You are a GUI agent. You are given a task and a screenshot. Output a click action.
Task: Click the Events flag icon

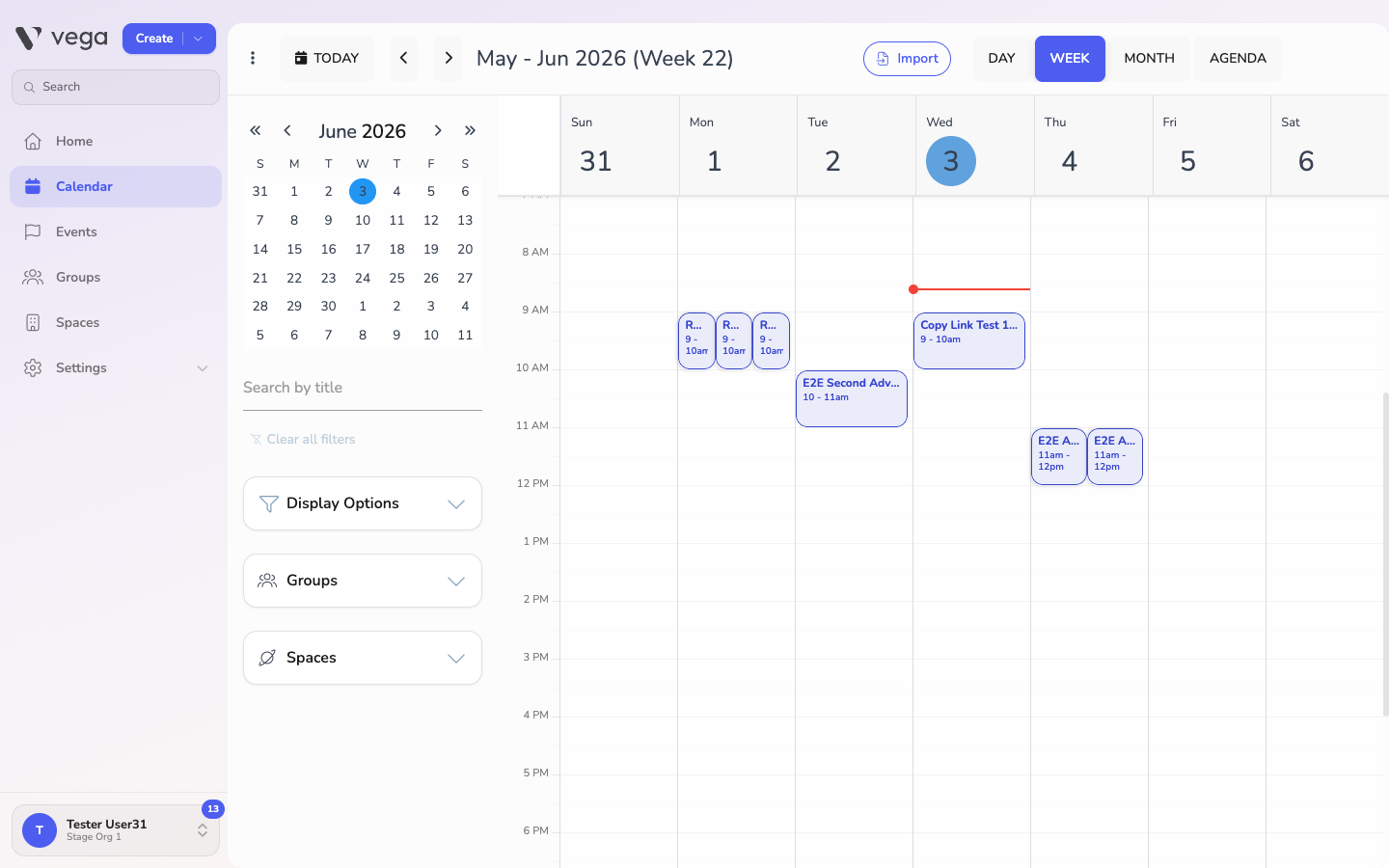[x=33, y=231]
